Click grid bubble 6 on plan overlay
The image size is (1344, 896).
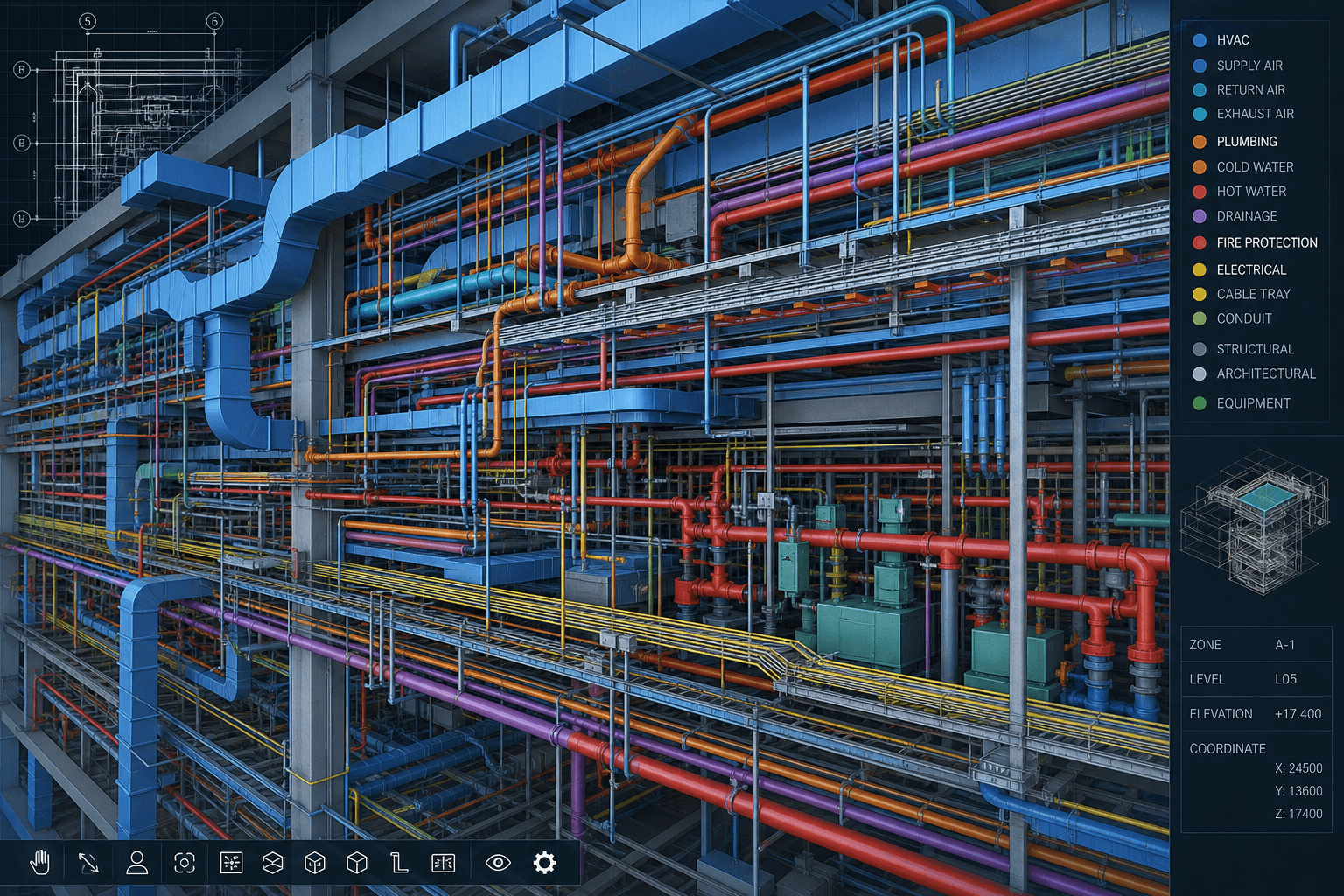point(215,21)
